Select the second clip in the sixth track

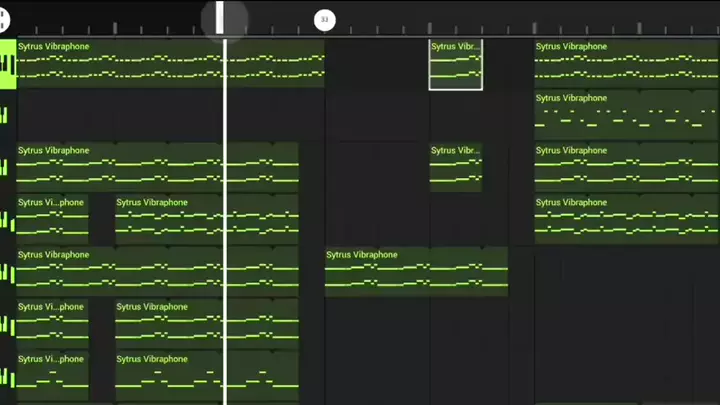pyautogui.click(x=206, y=324)
